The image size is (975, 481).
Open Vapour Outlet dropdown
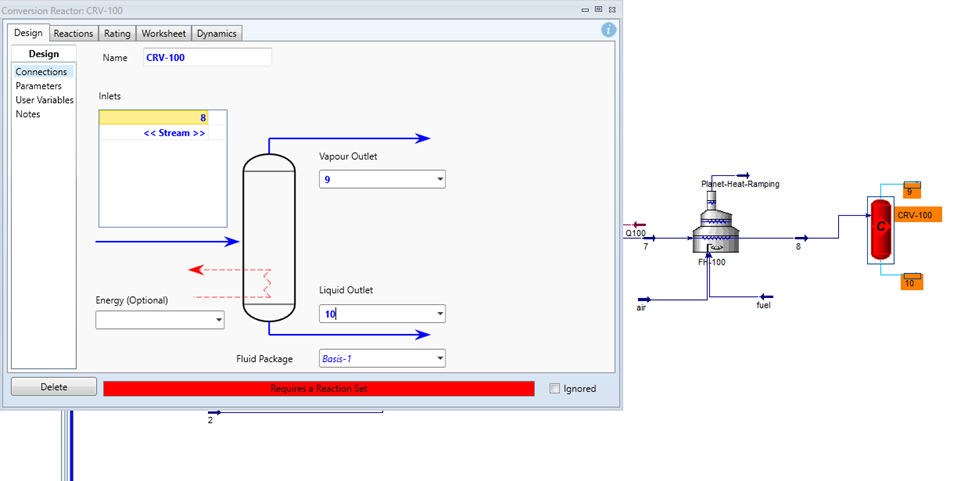(x=440, y=180)
